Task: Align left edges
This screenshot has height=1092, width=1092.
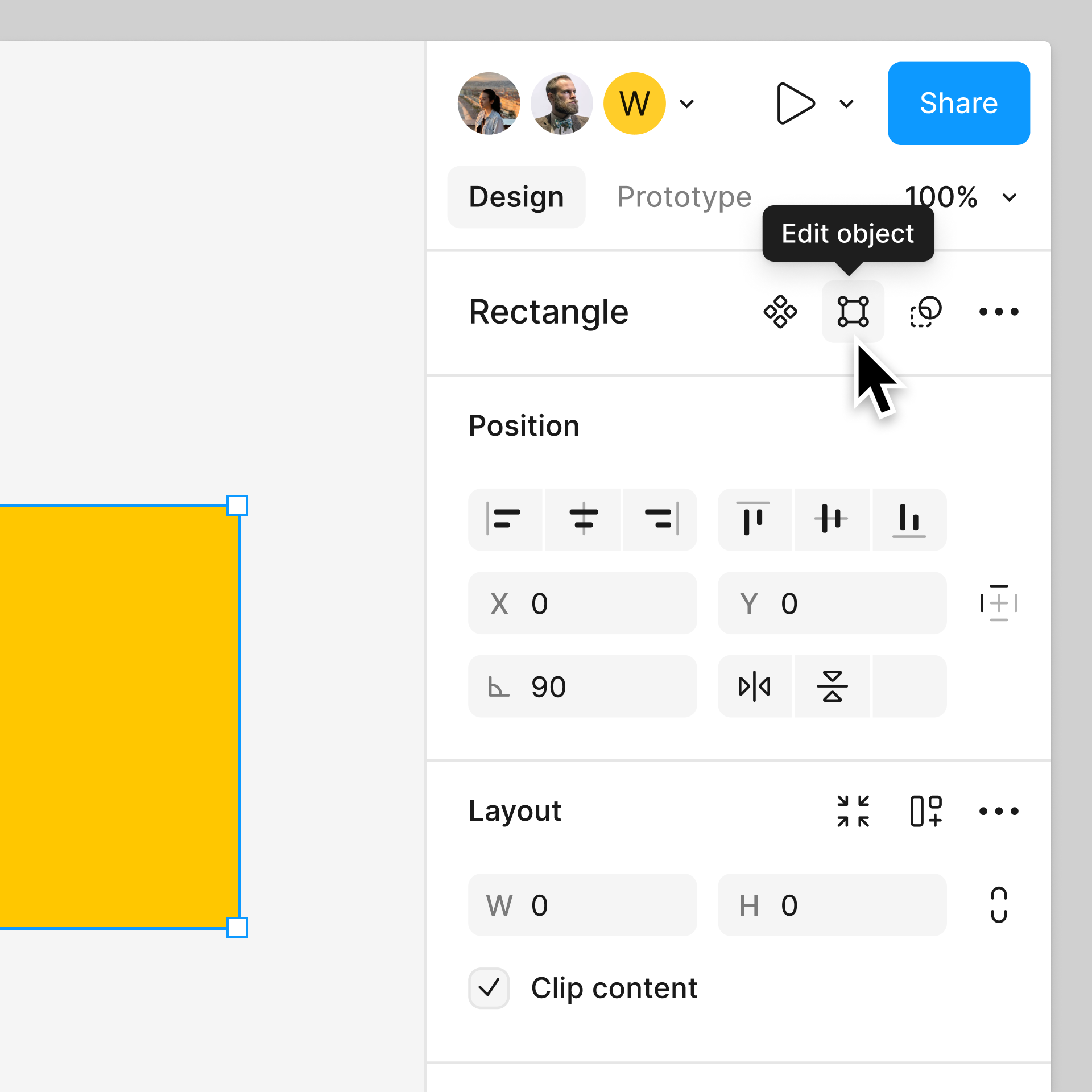Action: (505, 519)
